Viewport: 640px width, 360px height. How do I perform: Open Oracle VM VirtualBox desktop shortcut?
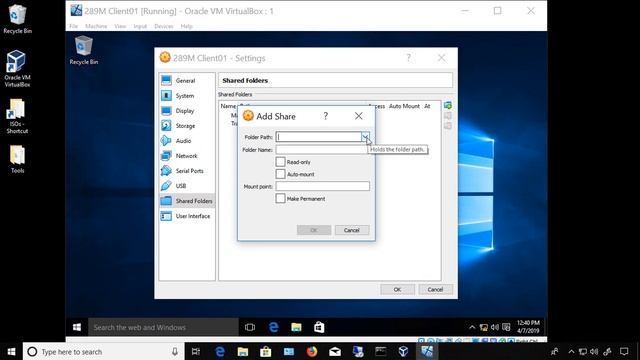(x=17, y=68)
